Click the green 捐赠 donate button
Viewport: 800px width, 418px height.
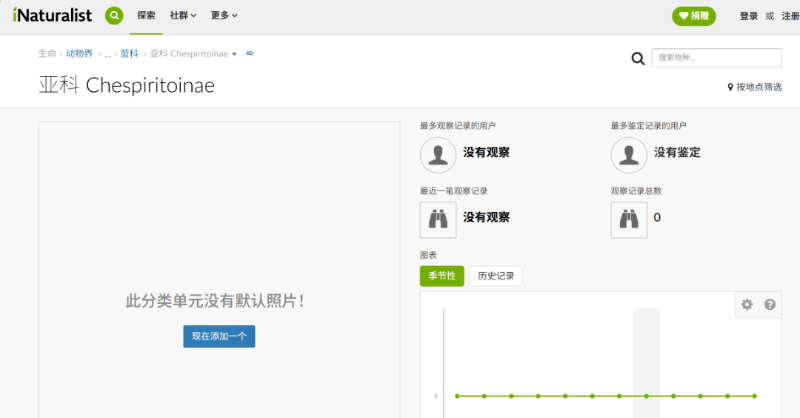694,16
